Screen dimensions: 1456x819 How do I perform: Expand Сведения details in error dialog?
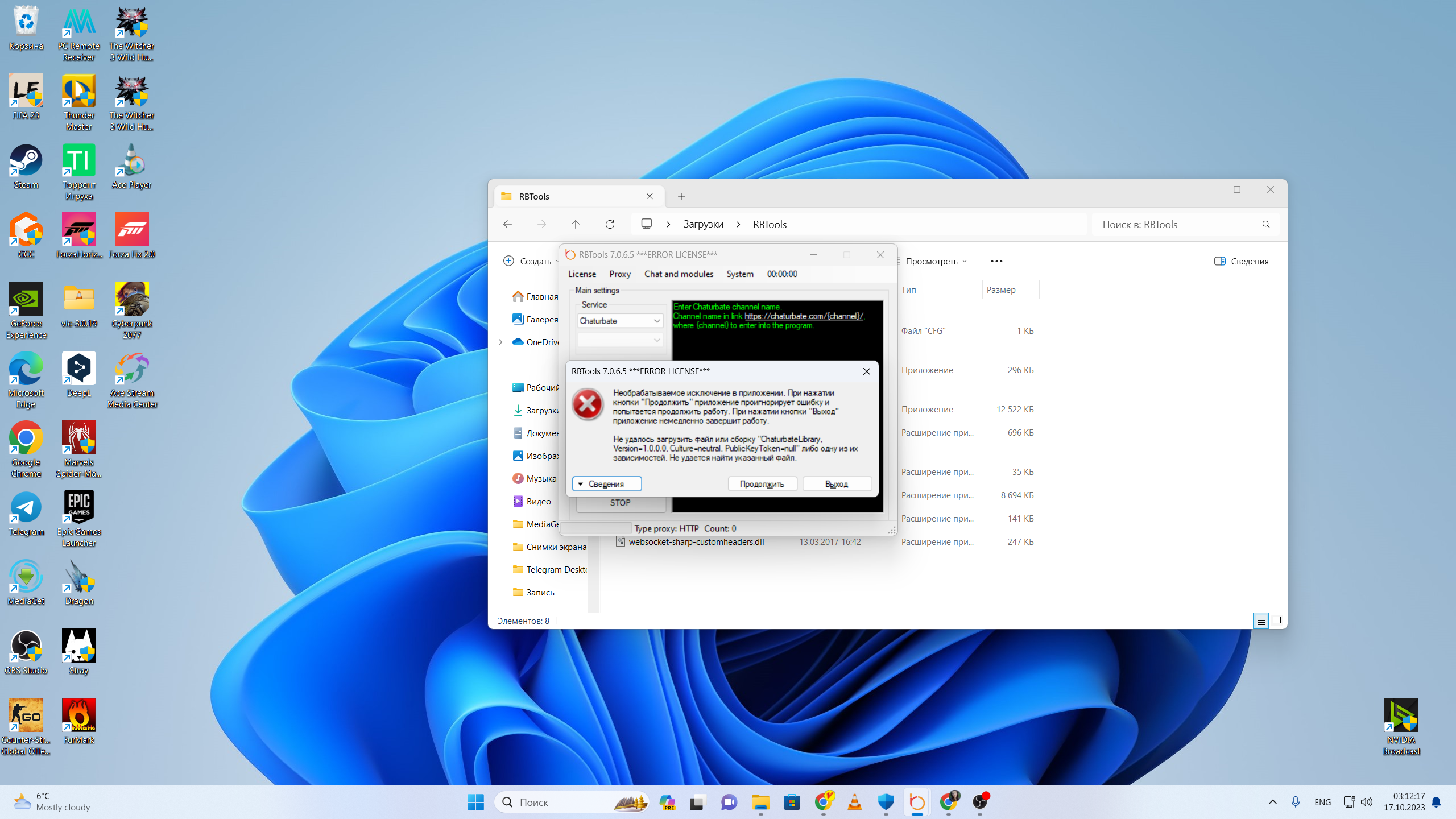click(607, 484)
